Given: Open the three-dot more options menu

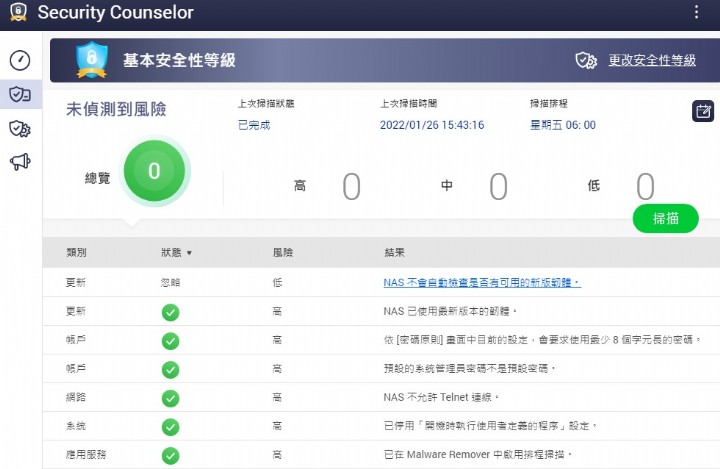Looking at the screenshot, I should pyautogui.click(x=697, y=13).
